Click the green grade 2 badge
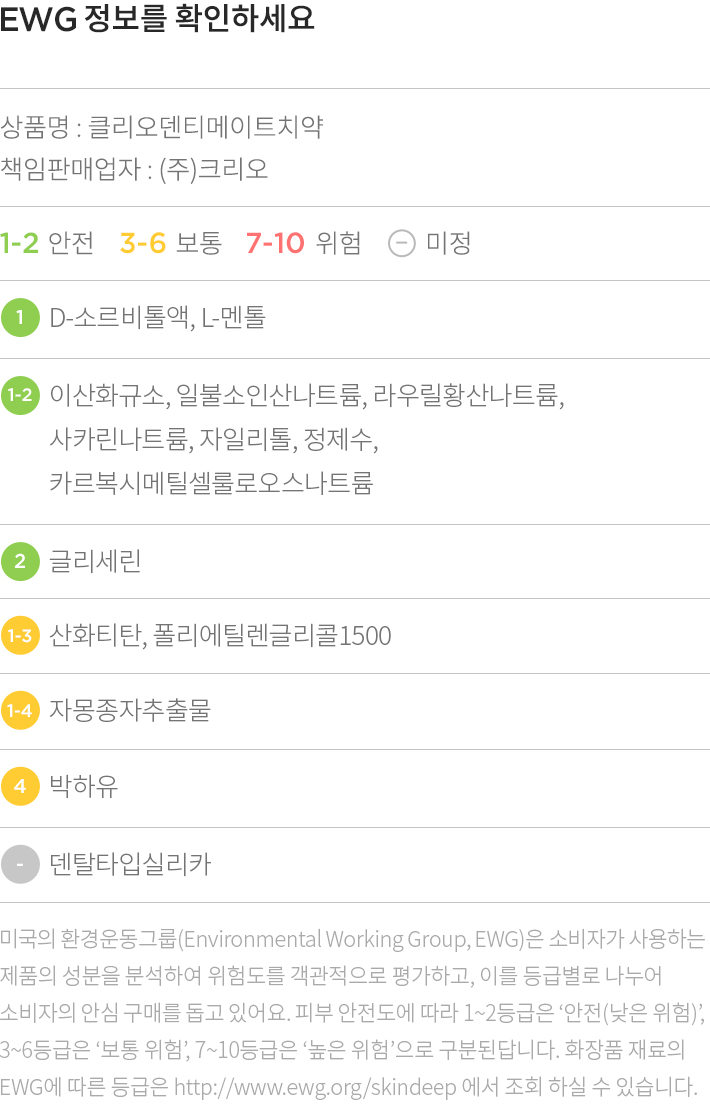The width and height of the screenshot is (710, 1107). (x=20, y=561)
